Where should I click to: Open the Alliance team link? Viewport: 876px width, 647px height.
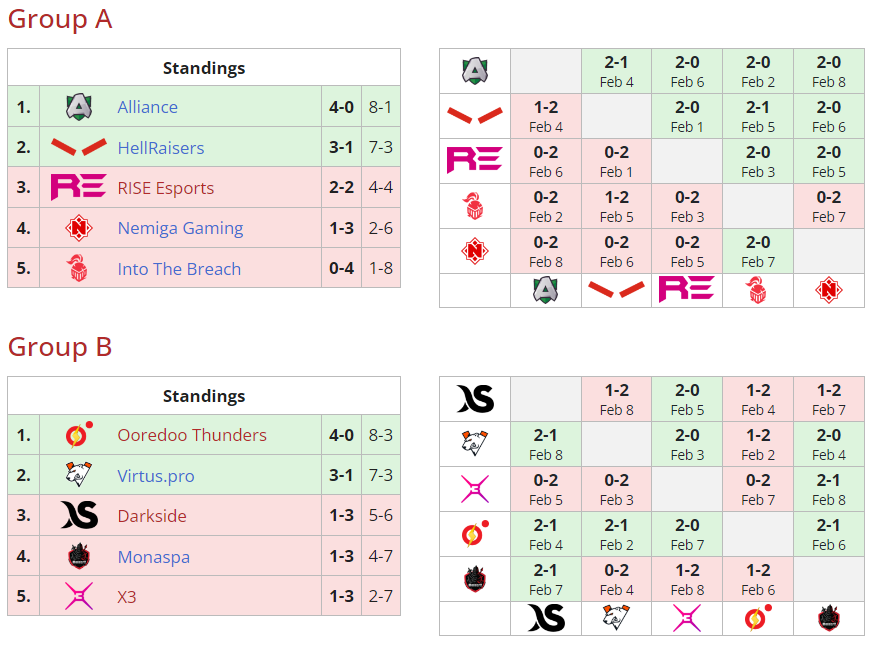(x=147, y=107)
